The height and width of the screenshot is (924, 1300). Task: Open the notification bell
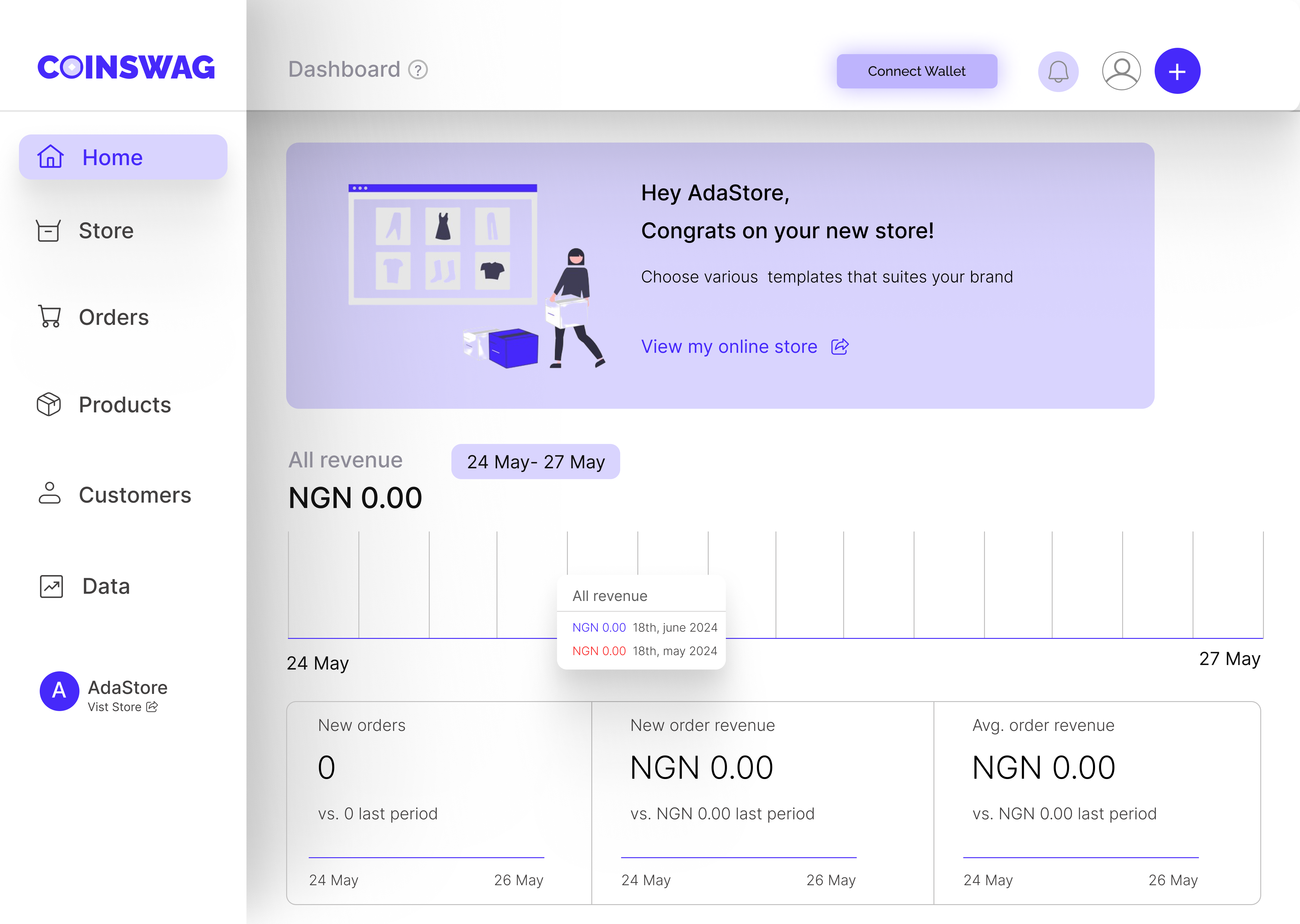(1057, 71)
